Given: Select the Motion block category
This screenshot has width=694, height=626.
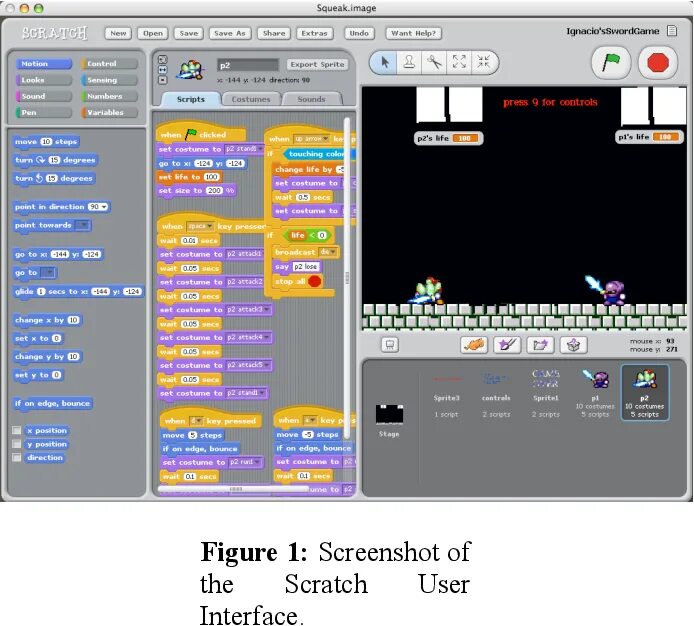Looking at the screenshot, I should point(43,64).
